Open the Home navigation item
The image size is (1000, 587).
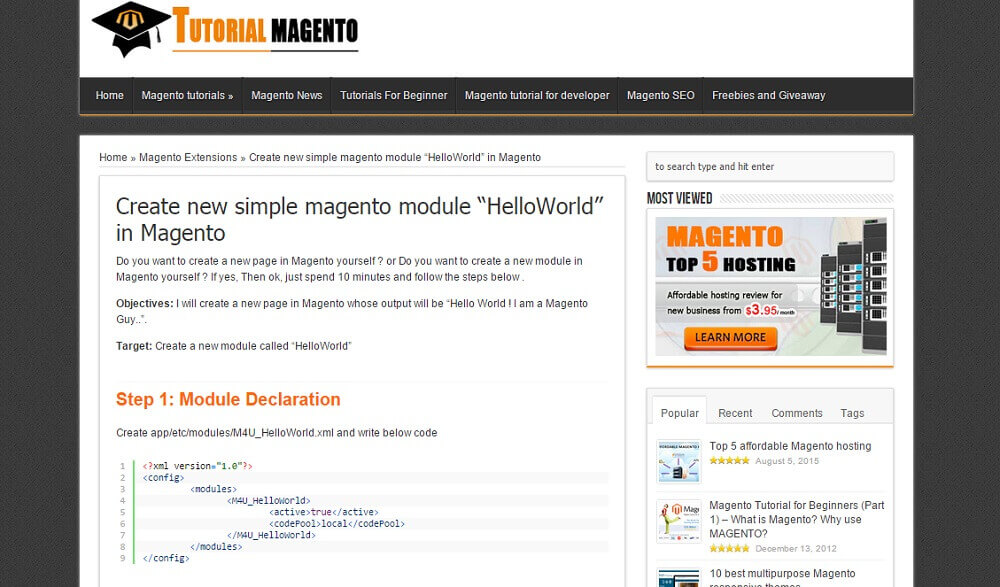point(109,96)
